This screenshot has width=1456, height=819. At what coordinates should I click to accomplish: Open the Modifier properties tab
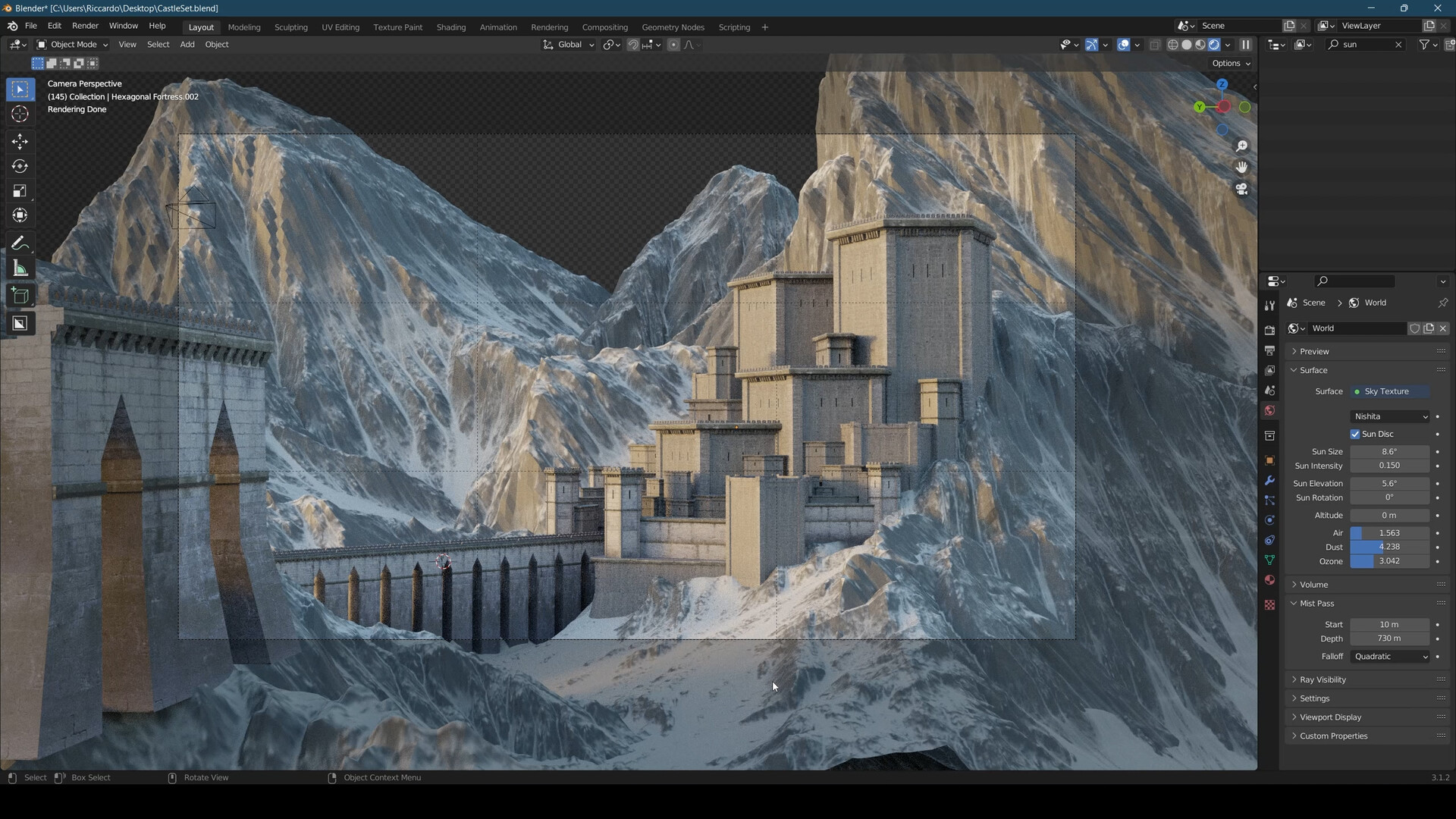coord(1269,480)
